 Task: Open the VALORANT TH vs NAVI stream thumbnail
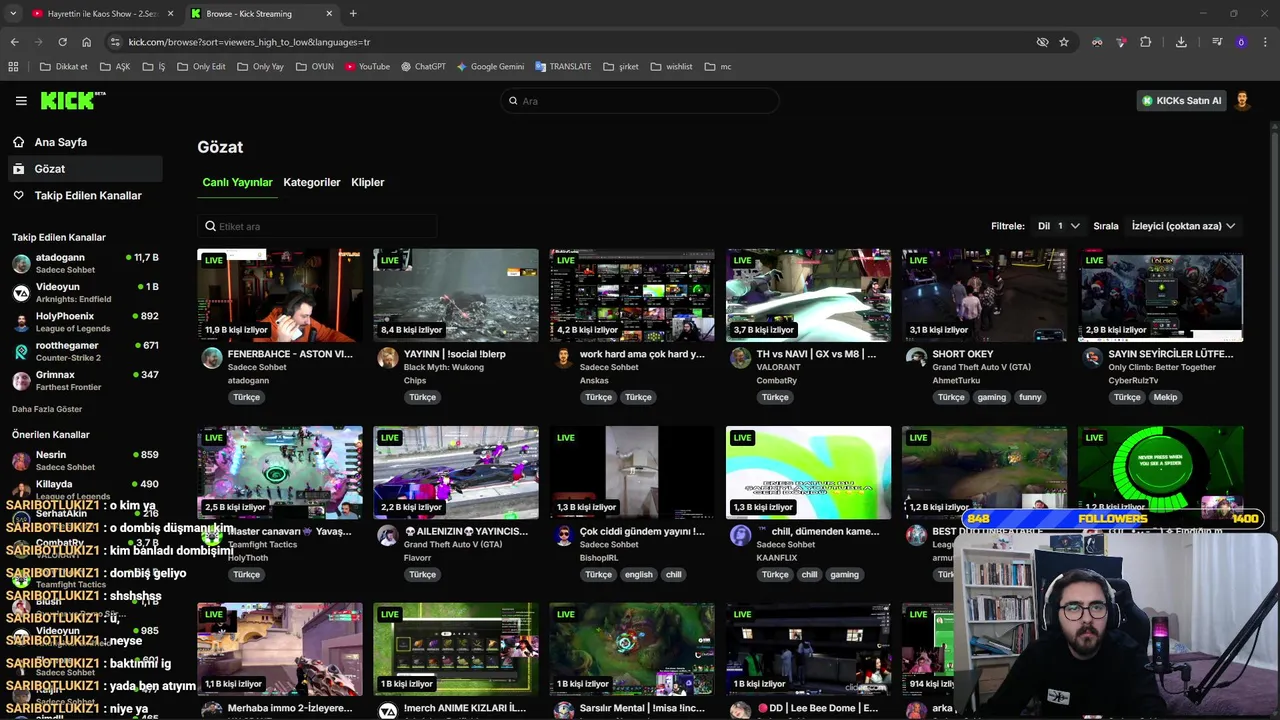pos(808,295)
